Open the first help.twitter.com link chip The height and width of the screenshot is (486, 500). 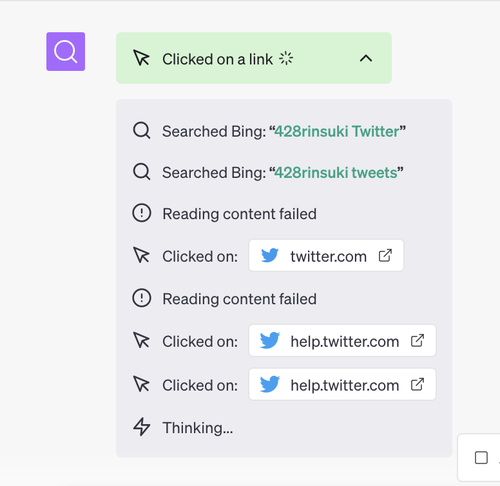pyautogui.click(x=342, y=341)
